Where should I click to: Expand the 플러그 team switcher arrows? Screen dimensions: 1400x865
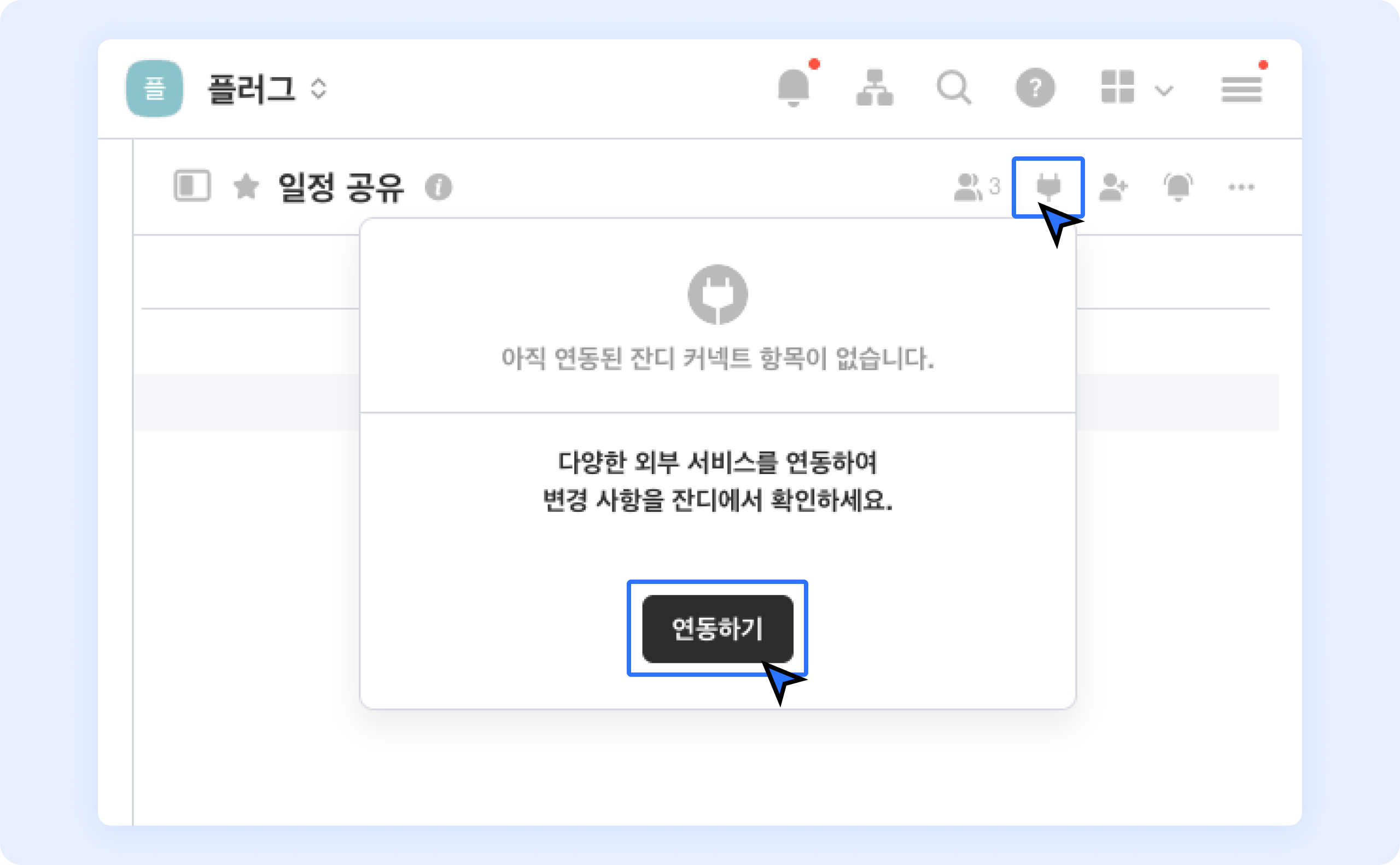coord(319,89)
